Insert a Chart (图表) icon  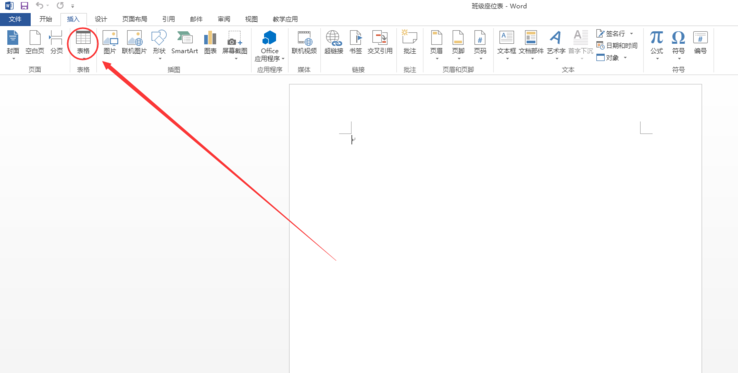[210, 43]
